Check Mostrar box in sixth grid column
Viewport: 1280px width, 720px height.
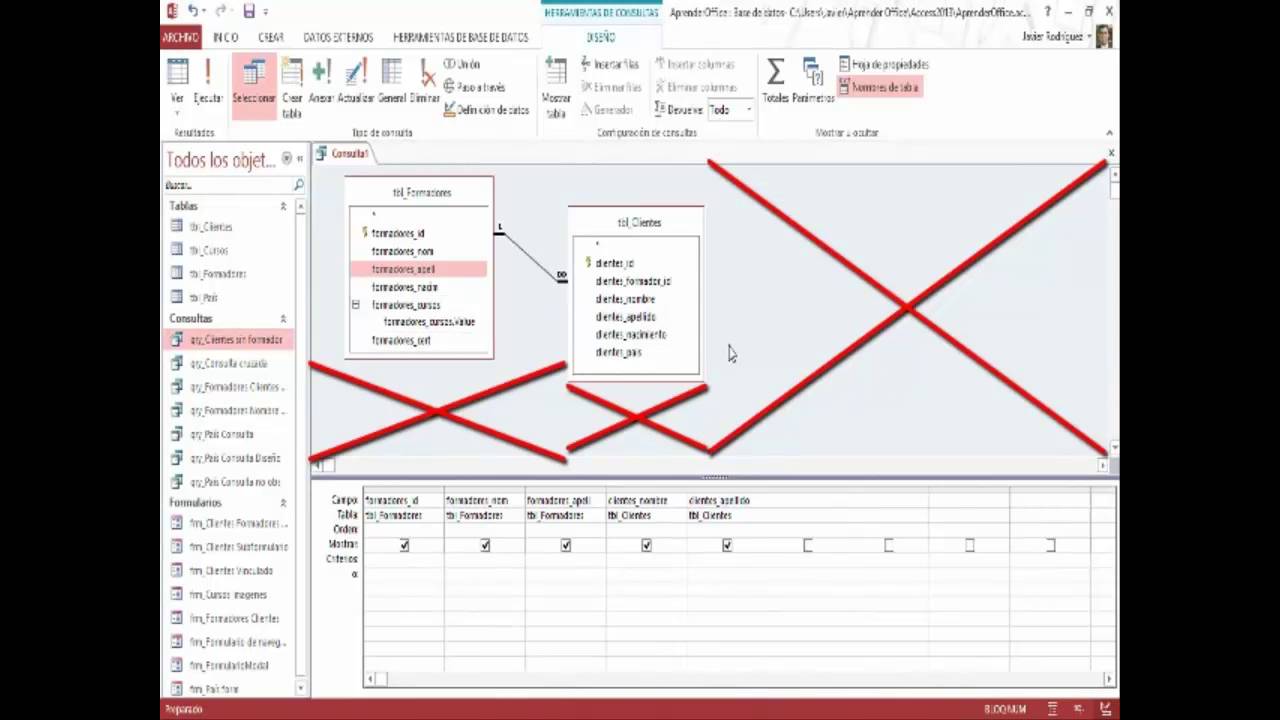click(x=808, y=545)
